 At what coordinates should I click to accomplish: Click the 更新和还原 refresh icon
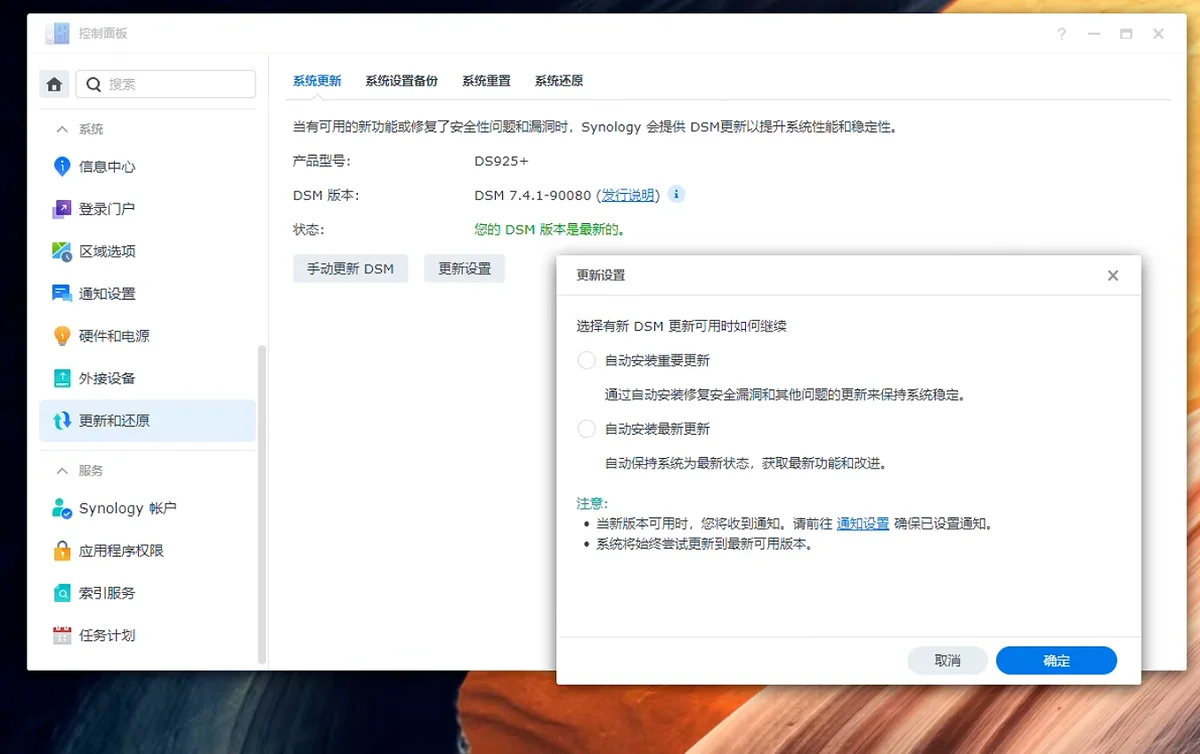tap(61, 421)
